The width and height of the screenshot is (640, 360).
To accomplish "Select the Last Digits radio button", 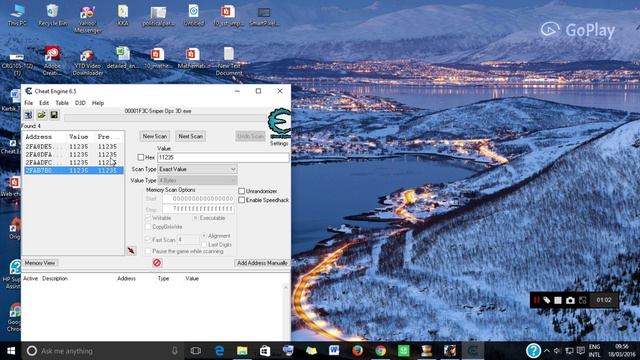I will [204, 244].
